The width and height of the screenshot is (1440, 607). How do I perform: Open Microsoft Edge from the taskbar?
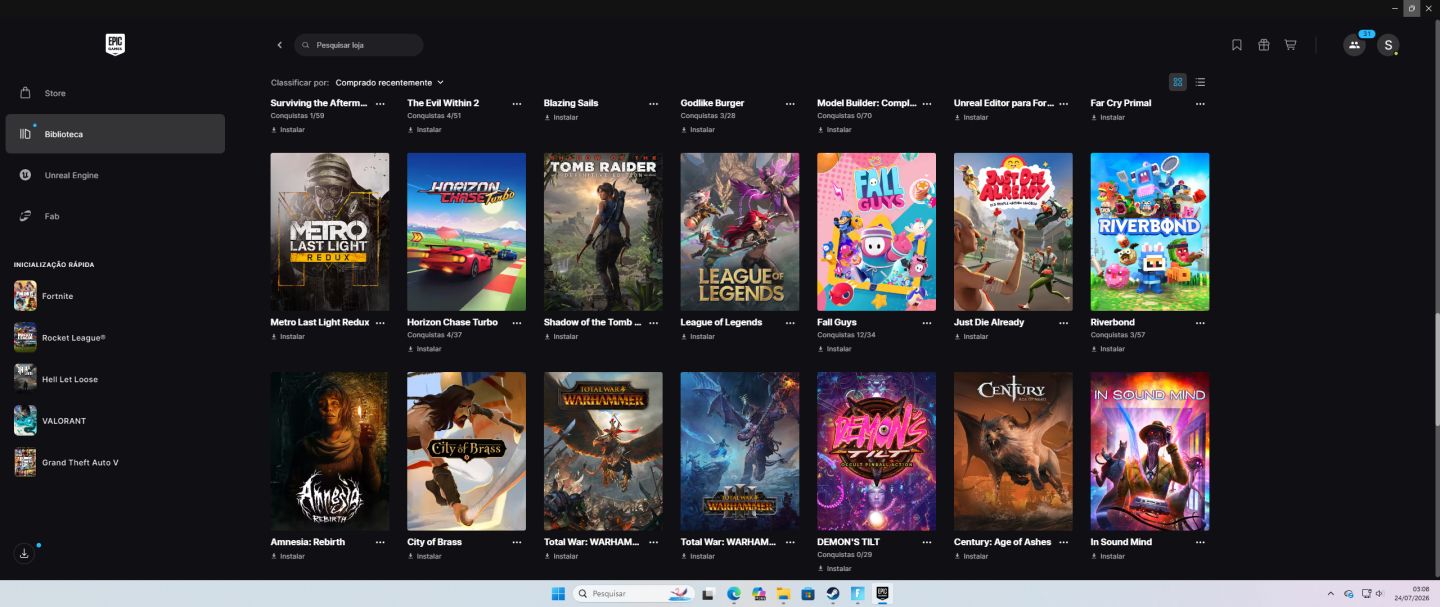coord(733,594)
